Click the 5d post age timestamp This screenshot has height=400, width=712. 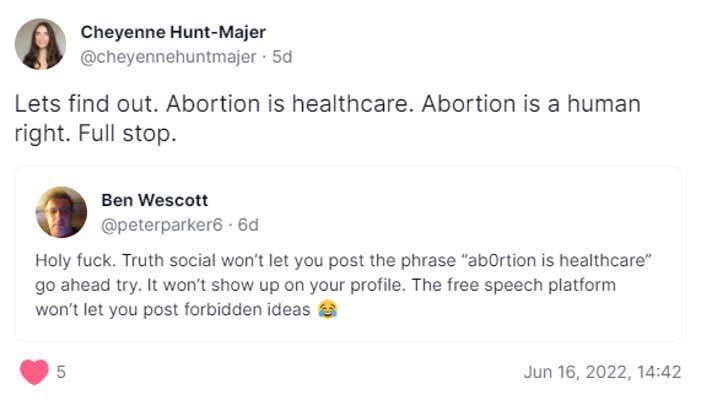282,57
